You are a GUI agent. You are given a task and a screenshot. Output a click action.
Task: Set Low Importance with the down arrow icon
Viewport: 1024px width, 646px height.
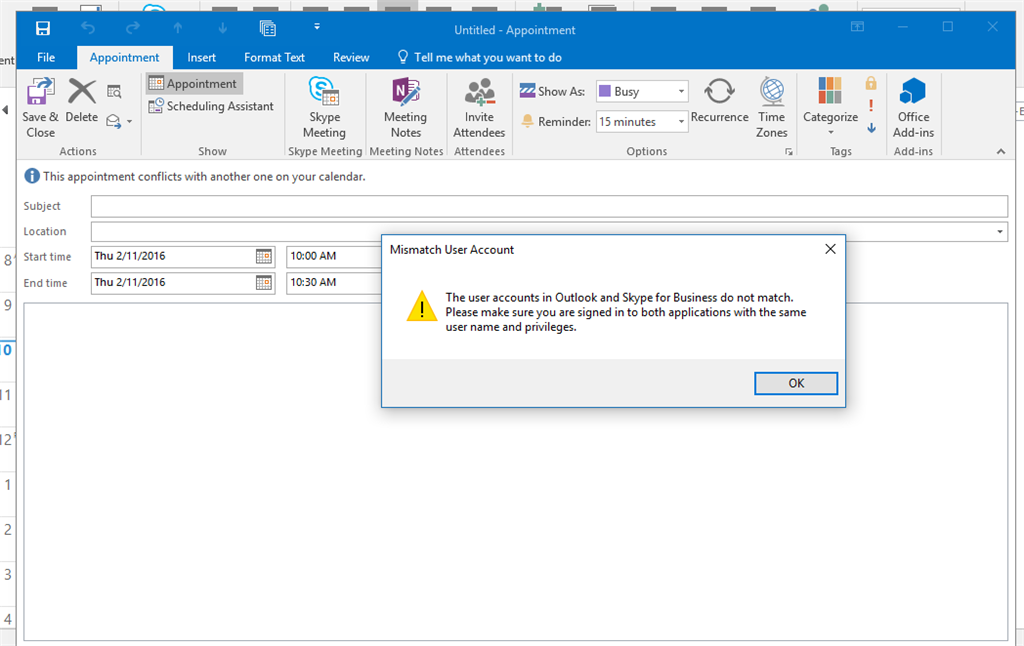pyautogui.click(x=871, y=127)
